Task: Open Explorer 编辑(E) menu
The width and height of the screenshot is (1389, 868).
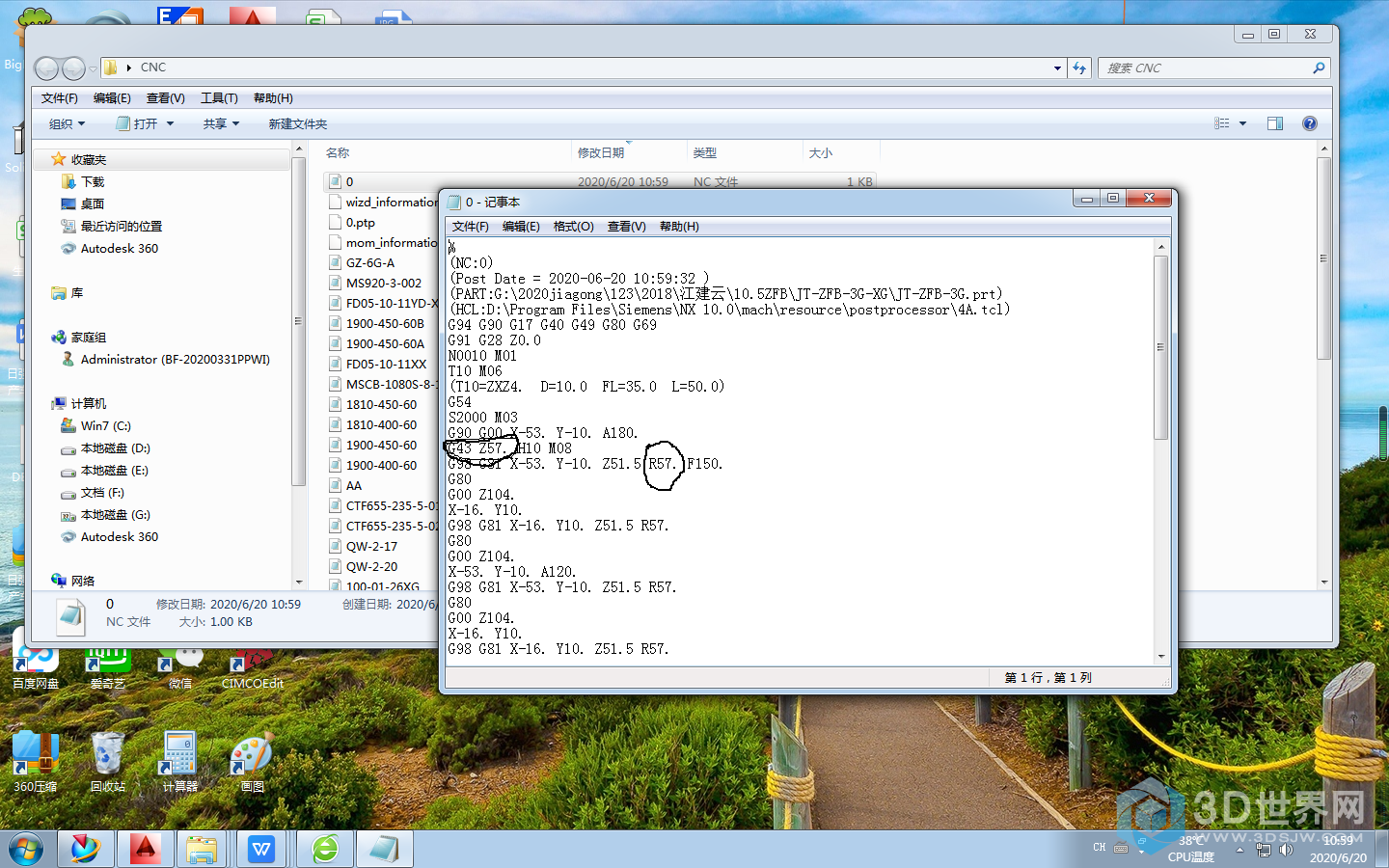Action: click(x=112, y=98)
